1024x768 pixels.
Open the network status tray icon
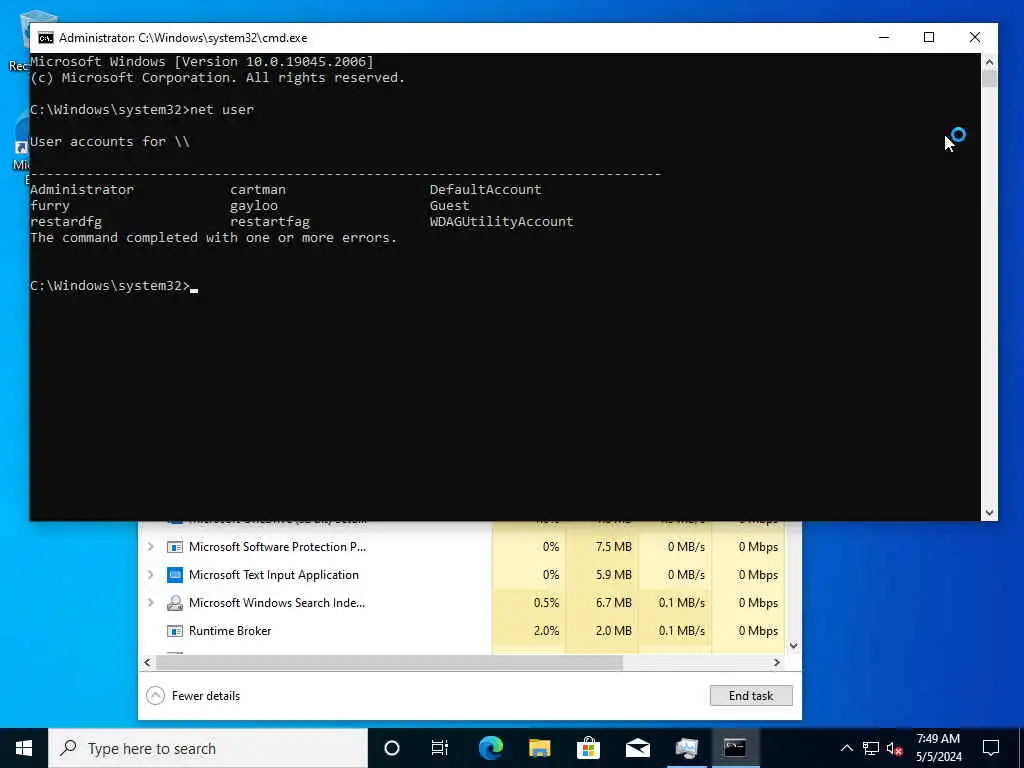871,748
